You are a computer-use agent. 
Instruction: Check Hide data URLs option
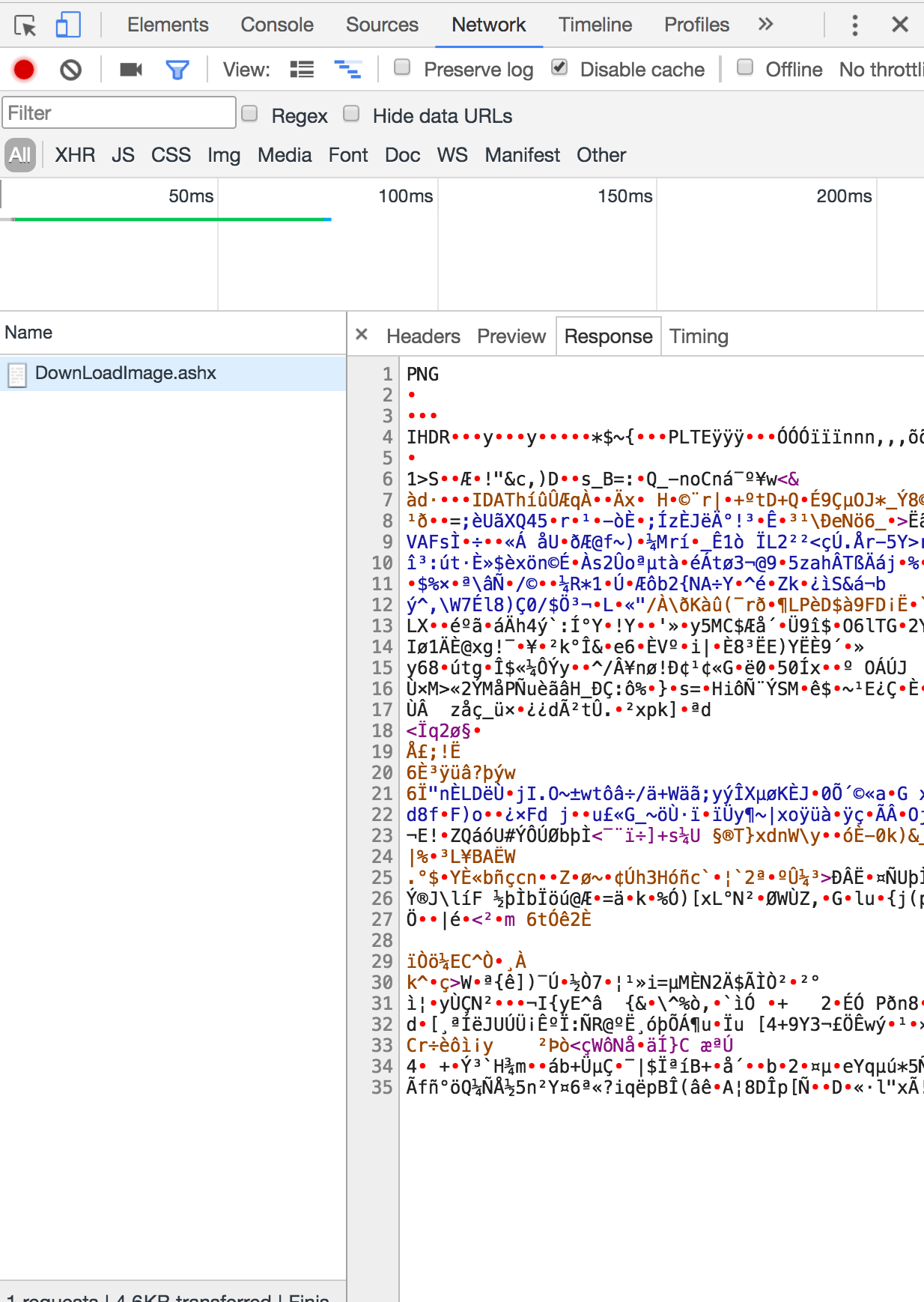[351, 113]
